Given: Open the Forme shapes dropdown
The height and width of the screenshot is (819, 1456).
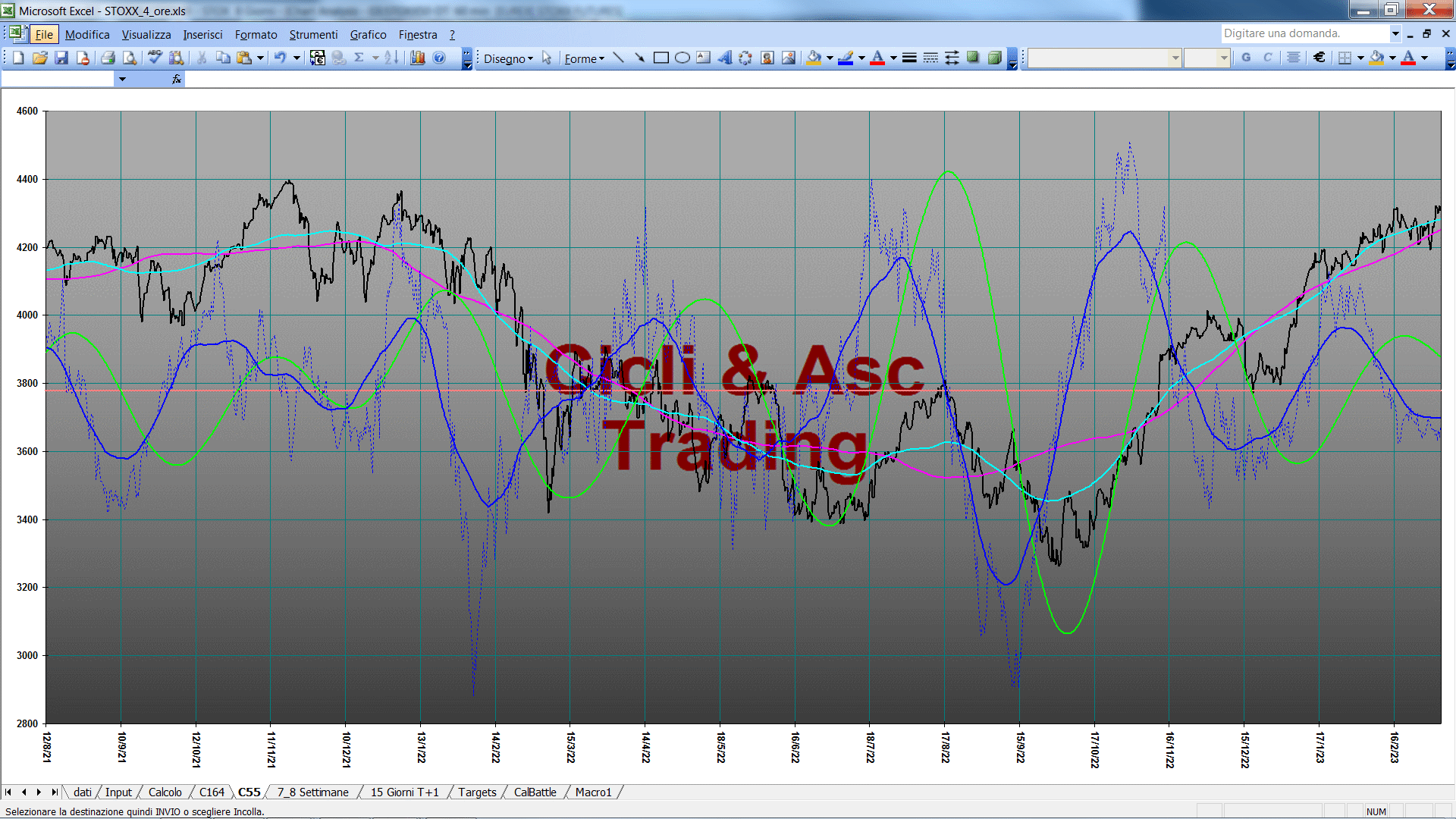Looking at the screenshot, I should 584,58.
